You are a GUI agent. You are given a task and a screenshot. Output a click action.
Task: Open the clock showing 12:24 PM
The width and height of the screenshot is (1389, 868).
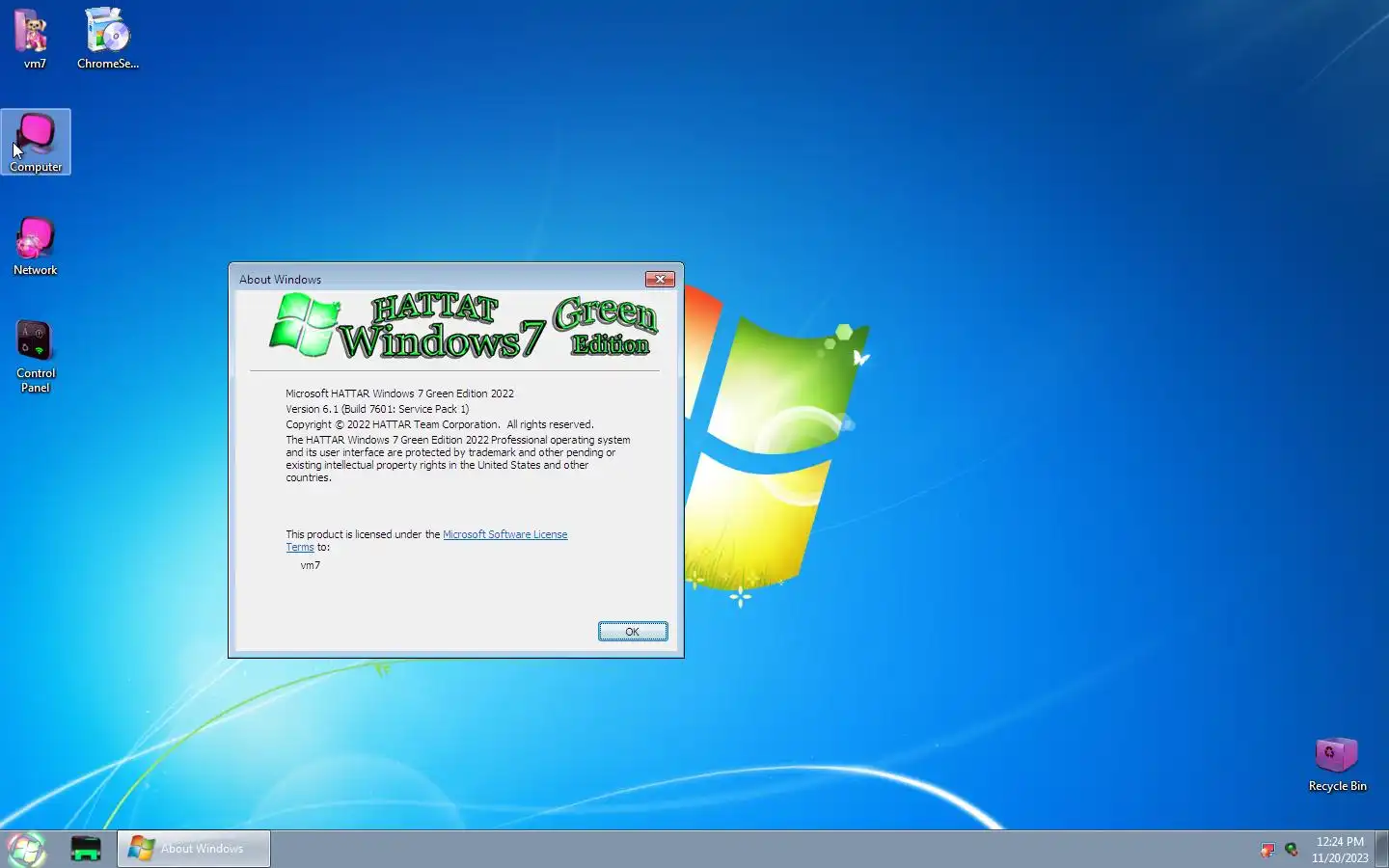coord(1340,850)
